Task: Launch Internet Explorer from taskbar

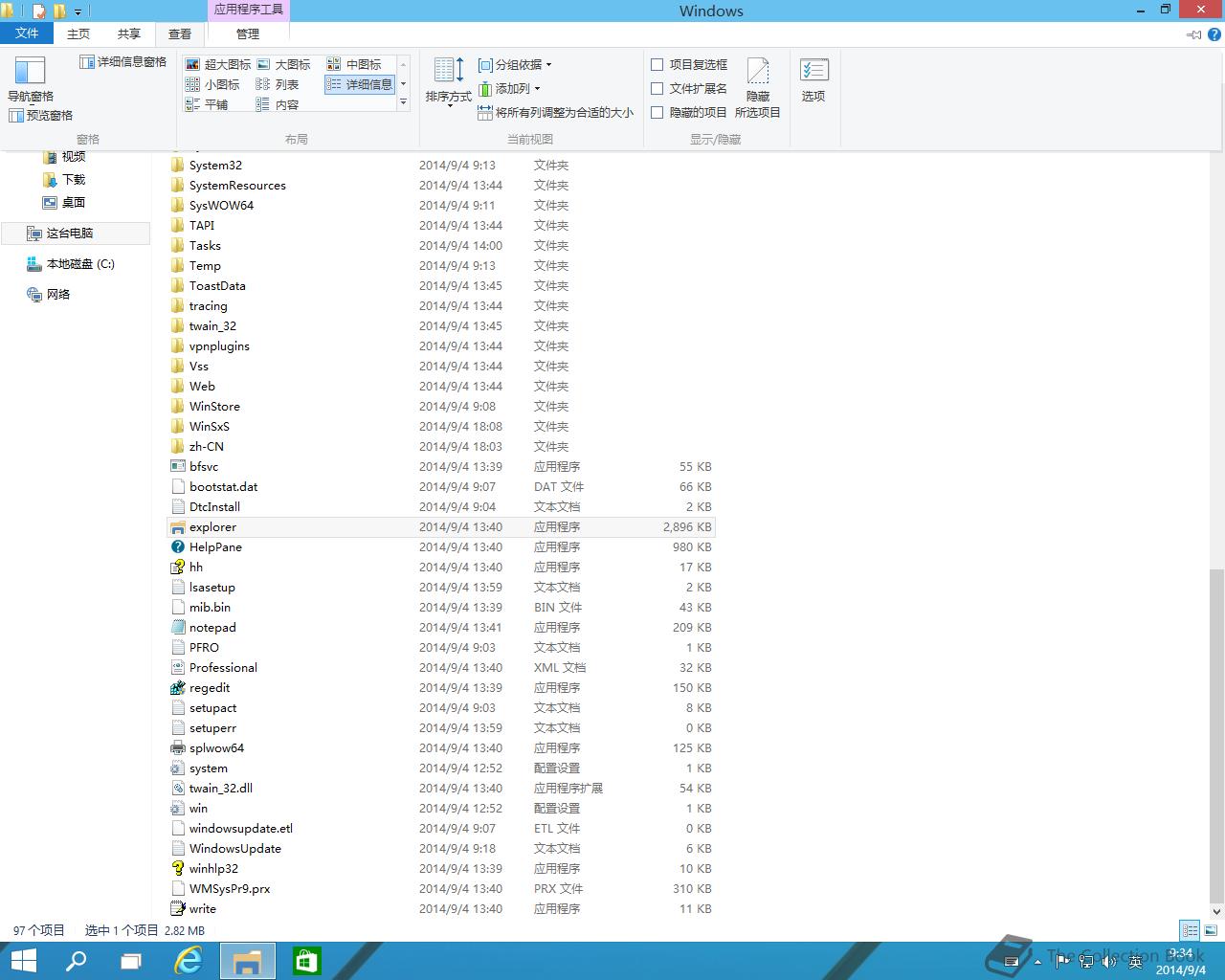Action: click(189, 961)
